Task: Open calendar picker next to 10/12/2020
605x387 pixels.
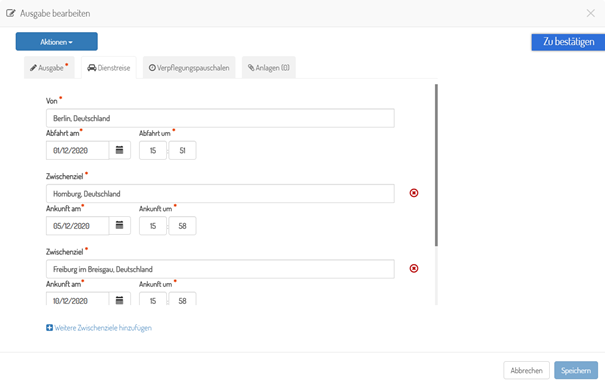Action: [x=120, y=300]
